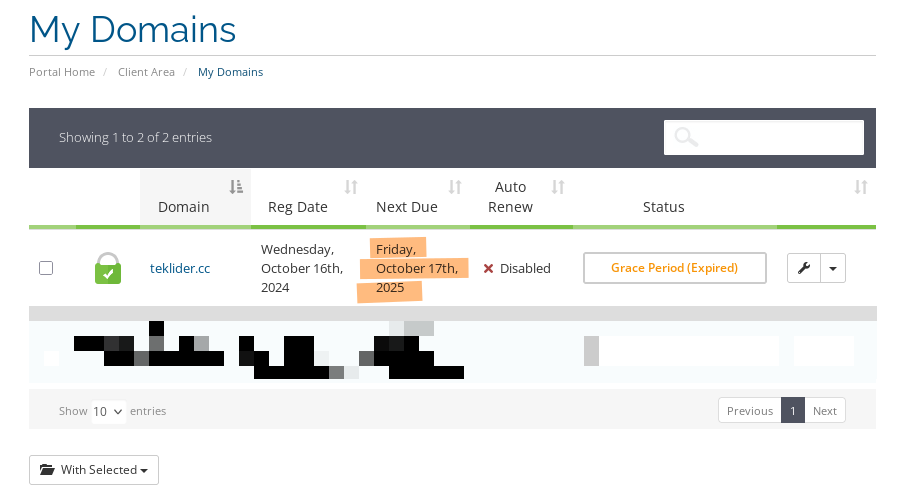Click the Next Due sort arrows
The width and height of the screenshot is (910, 496).
pyautogui.click(x=455, y=187)
